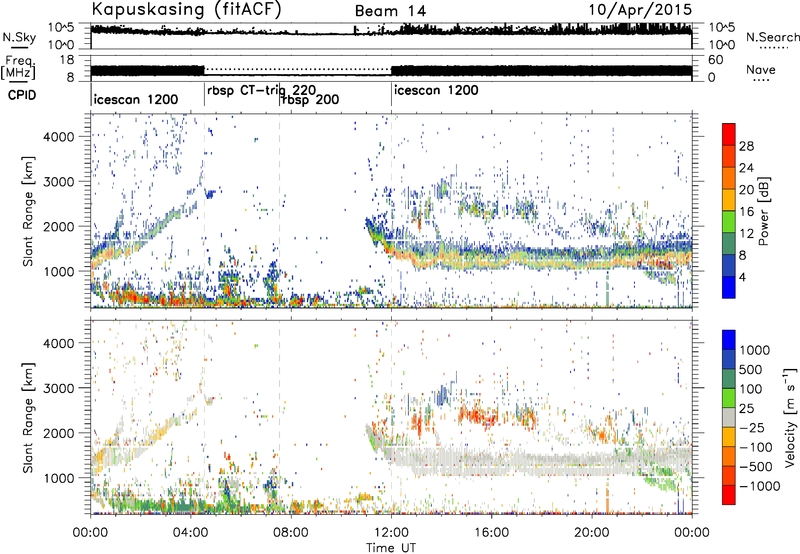Click the '12:00' time axis tick label
This screenshot has height=554, width=800.
pyautogui.click(x=391, y=533)
